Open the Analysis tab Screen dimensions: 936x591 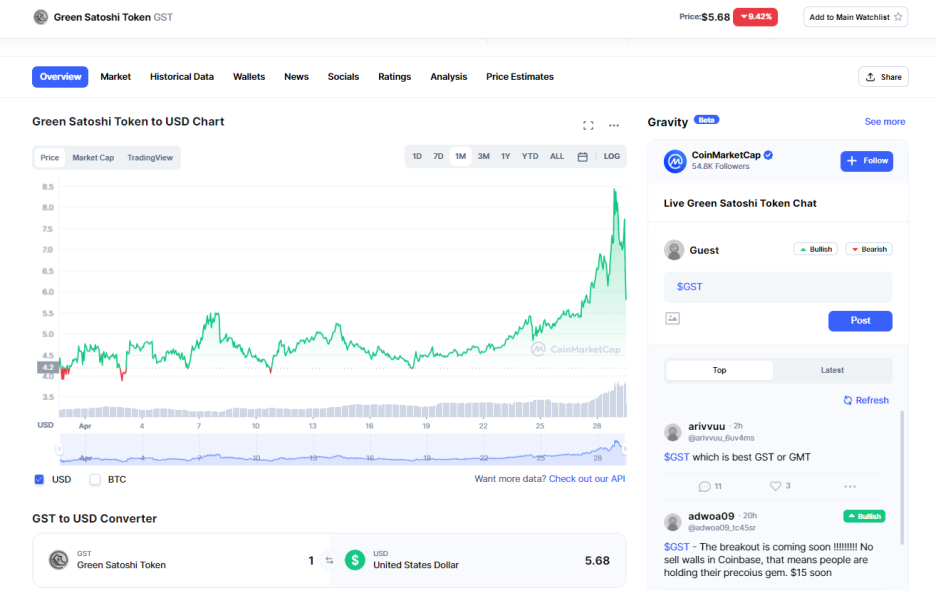[x=449, y=77]
